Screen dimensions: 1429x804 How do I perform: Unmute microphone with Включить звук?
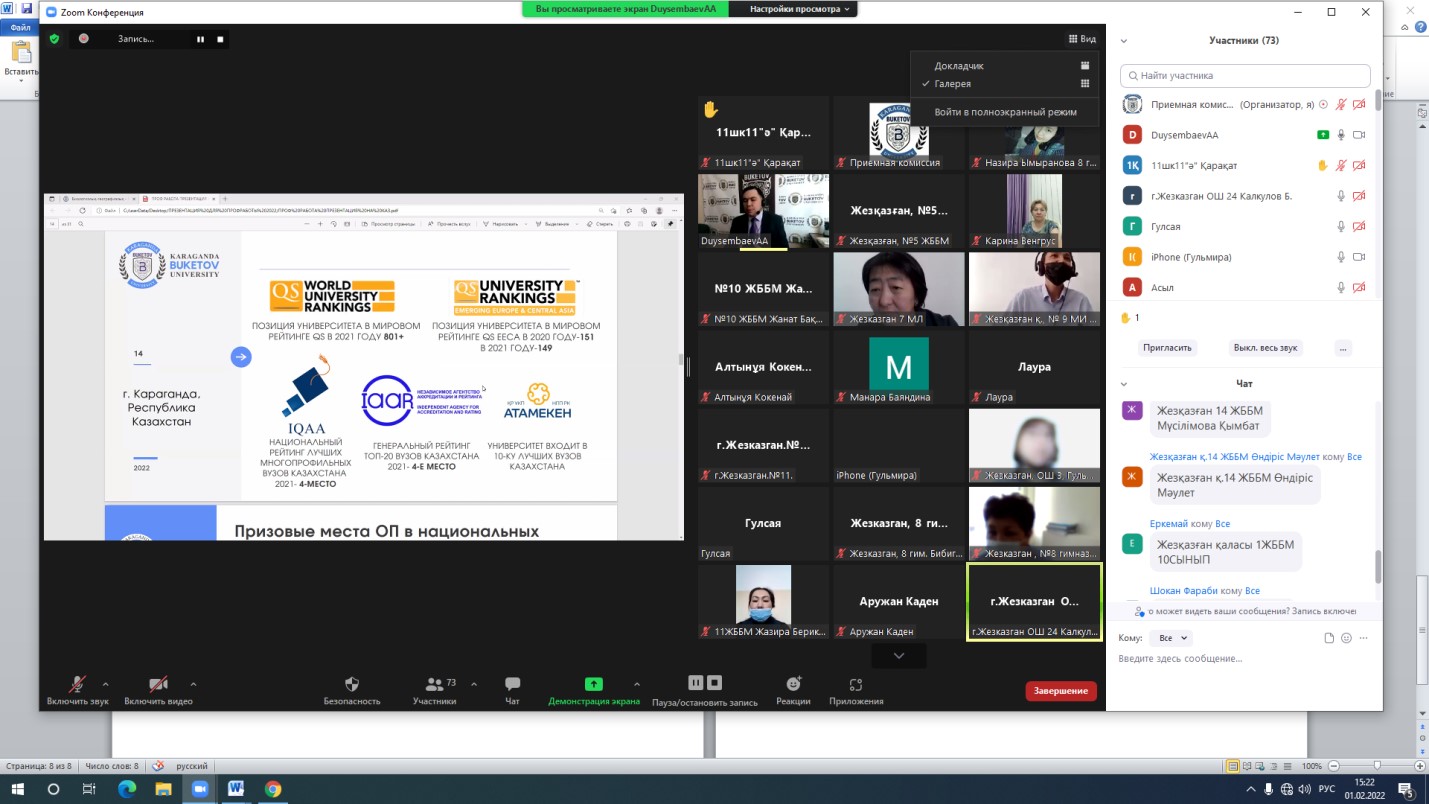click(77, 685)
